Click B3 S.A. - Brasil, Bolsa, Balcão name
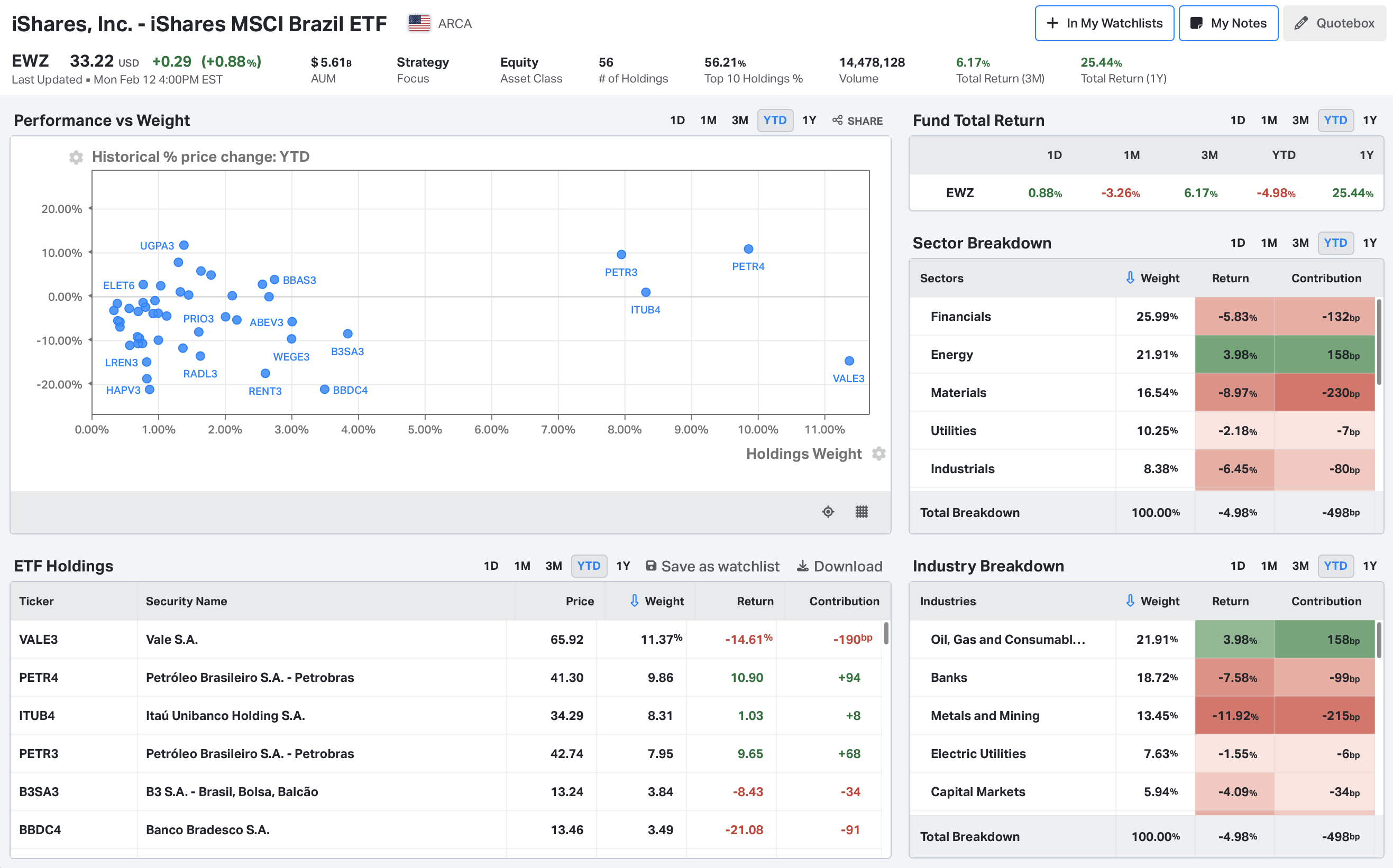 point(232,792)
